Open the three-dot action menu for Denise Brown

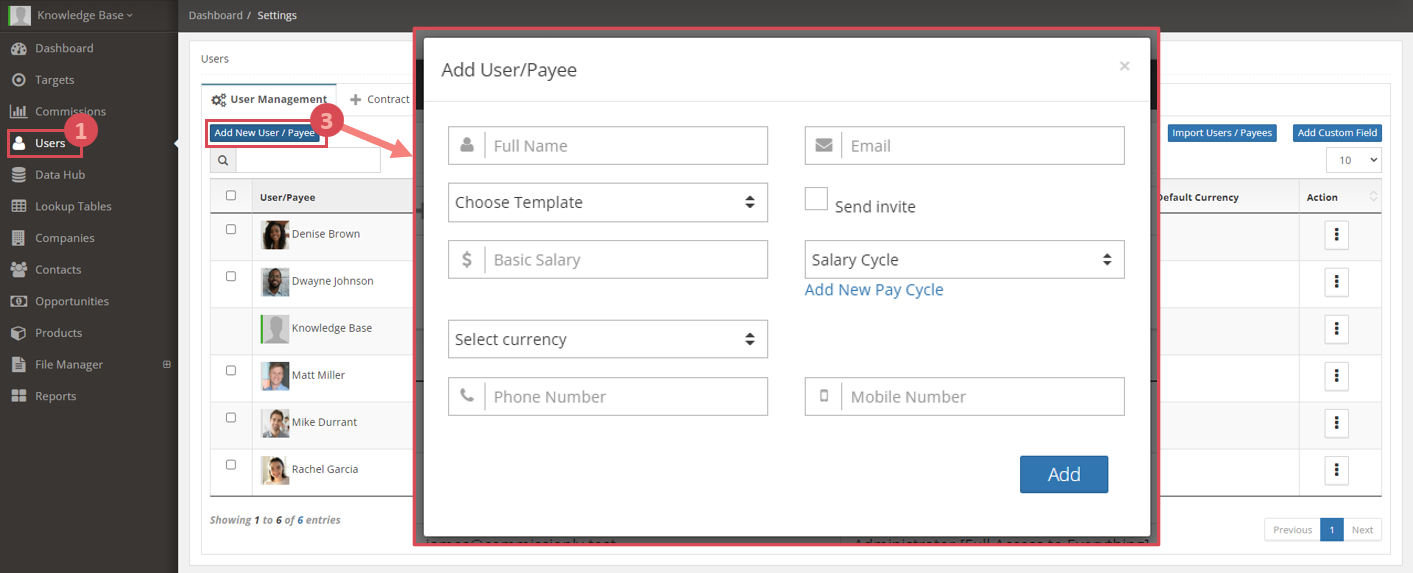(x=1337, y=235)
